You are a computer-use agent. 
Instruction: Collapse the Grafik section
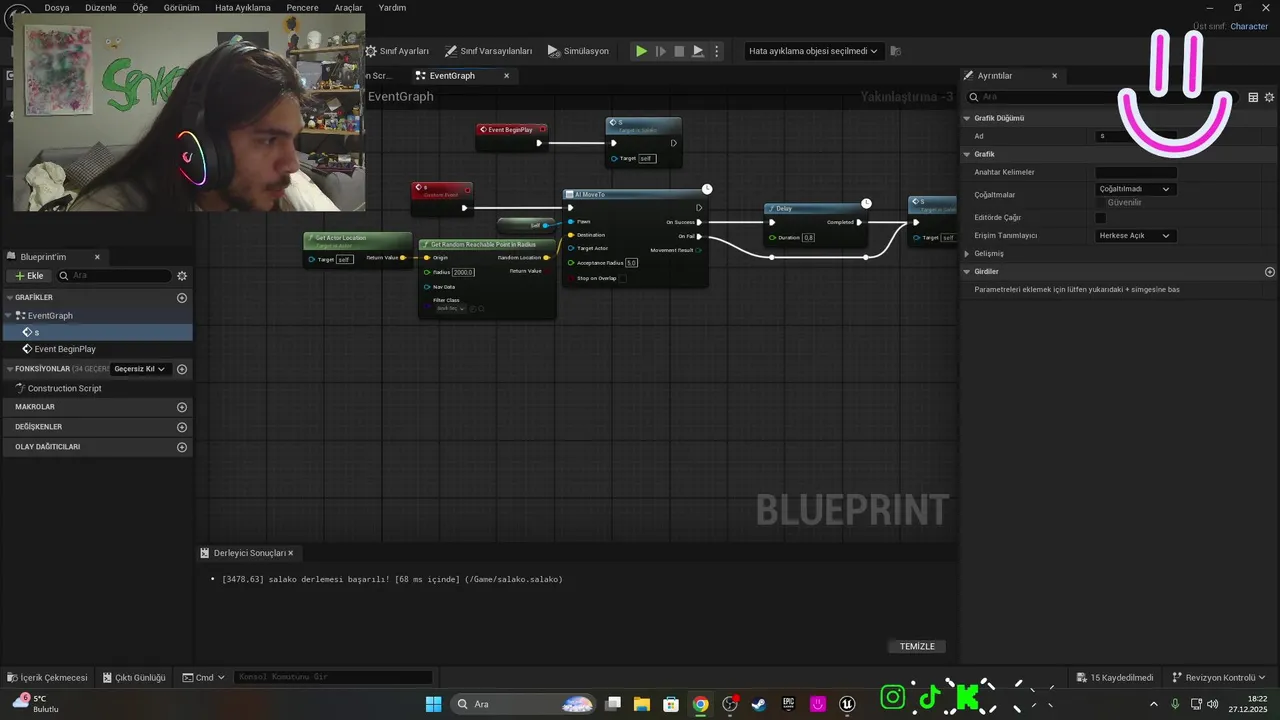tap(967, 154)
